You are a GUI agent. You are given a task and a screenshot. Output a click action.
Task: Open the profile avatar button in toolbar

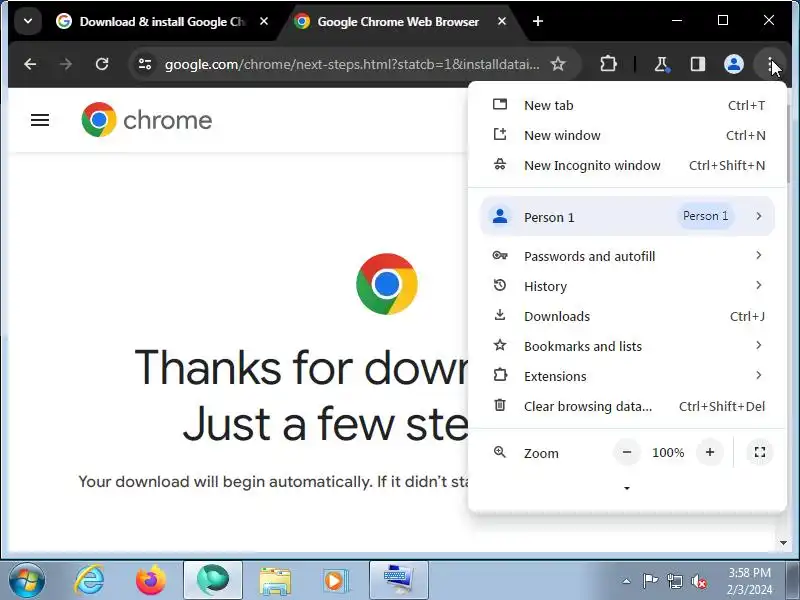pos(734,64)
